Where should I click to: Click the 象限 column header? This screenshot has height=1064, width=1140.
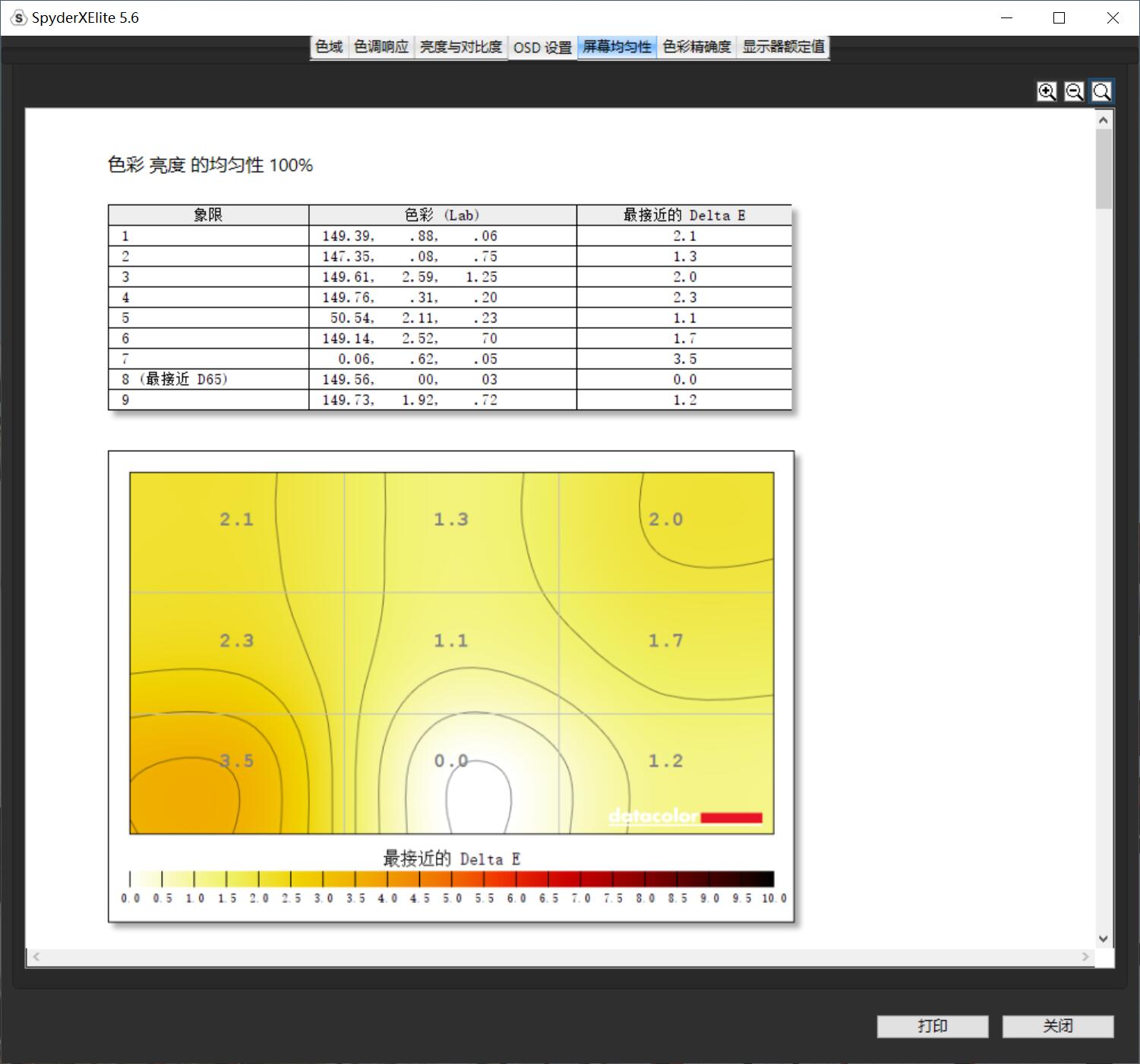coord(208,215)
